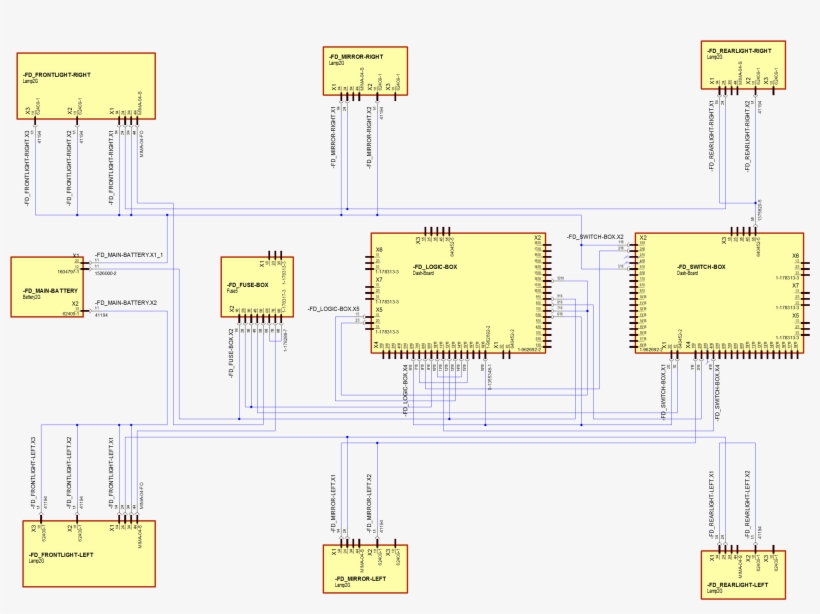Select the X3 connector atop the switch box
The height and width of the screenshot is (614, 820).
tap(725, 241)
